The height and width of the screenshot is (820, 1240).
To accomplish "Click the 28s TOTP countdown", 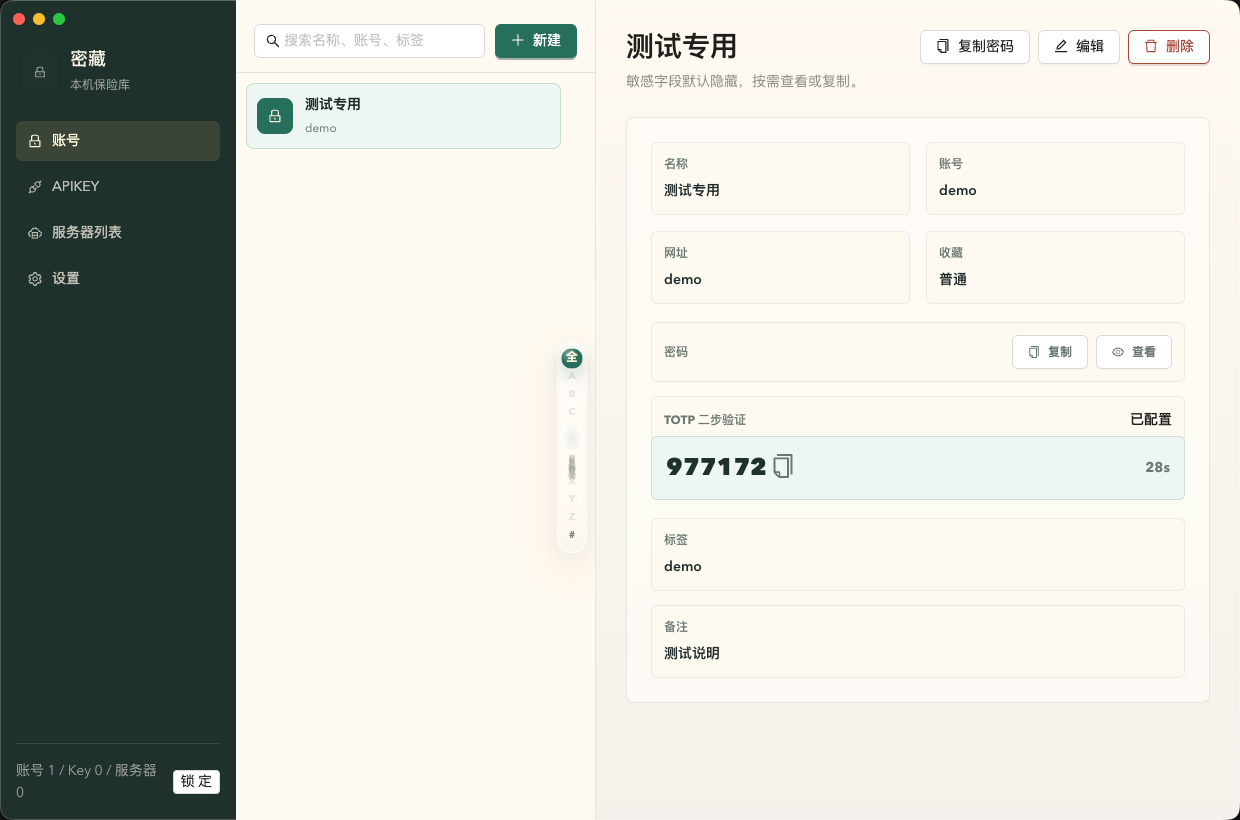I will 1158,467.
